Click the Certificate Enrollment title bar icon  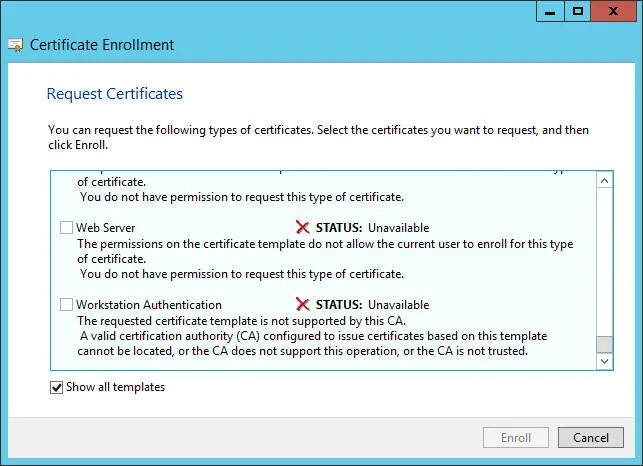pyautogui.click(x=16, y=45)
